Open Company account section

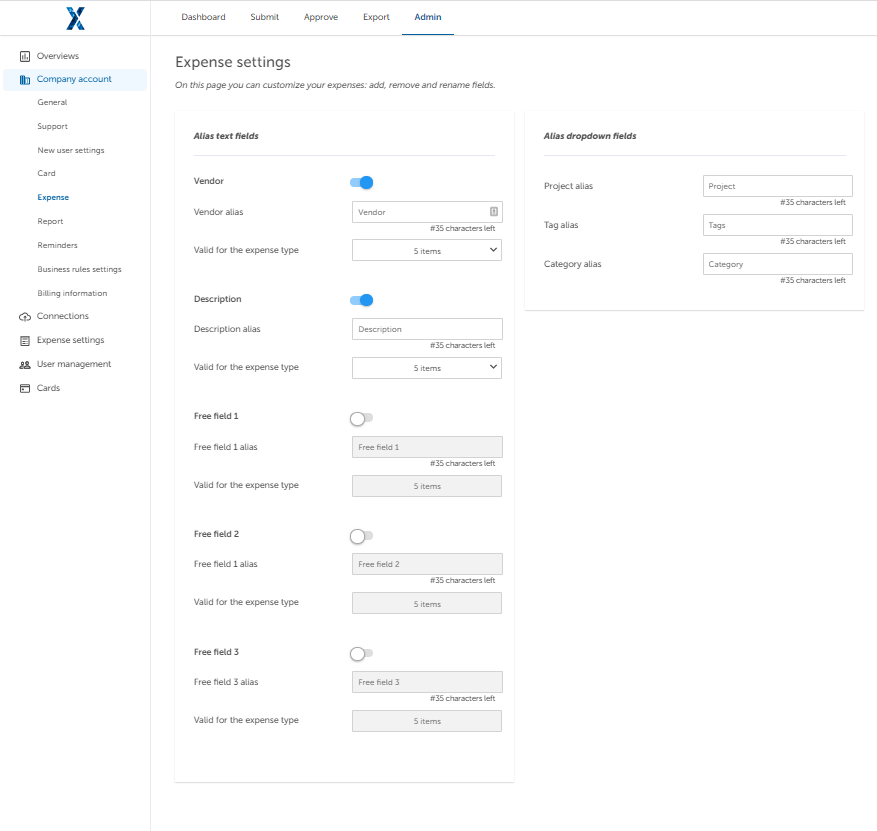click(x=74, y=79)
